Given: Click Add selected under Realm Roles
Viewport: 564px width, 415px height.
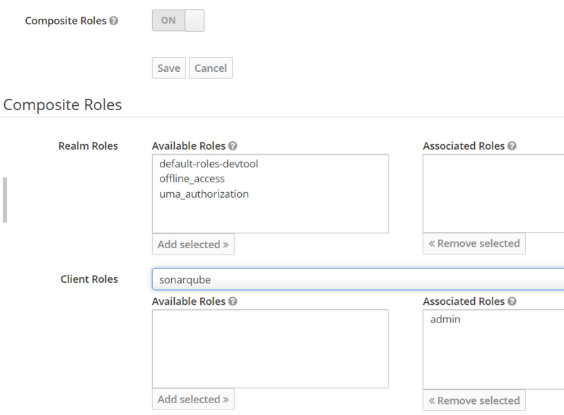Looking at the screenshot, I should pos(193,244).
